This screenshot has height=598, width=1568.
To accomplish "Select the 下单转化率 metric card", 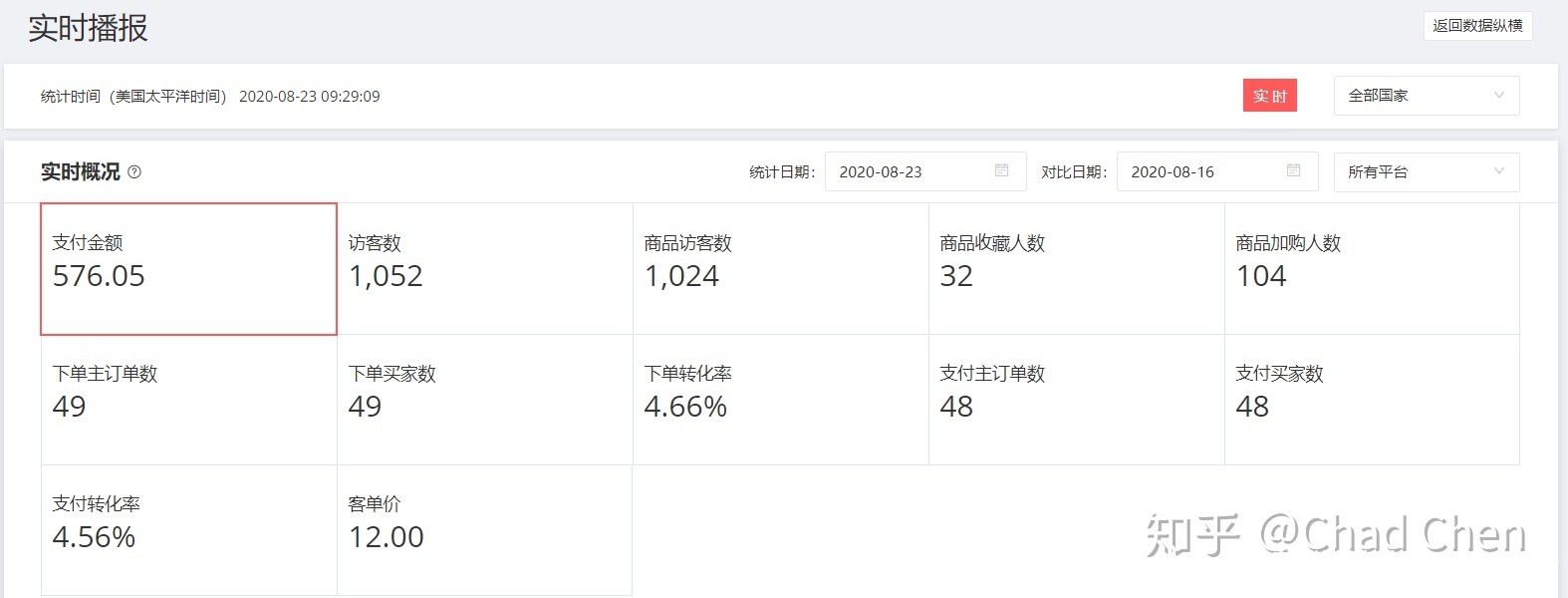I will tap(780, 400).
